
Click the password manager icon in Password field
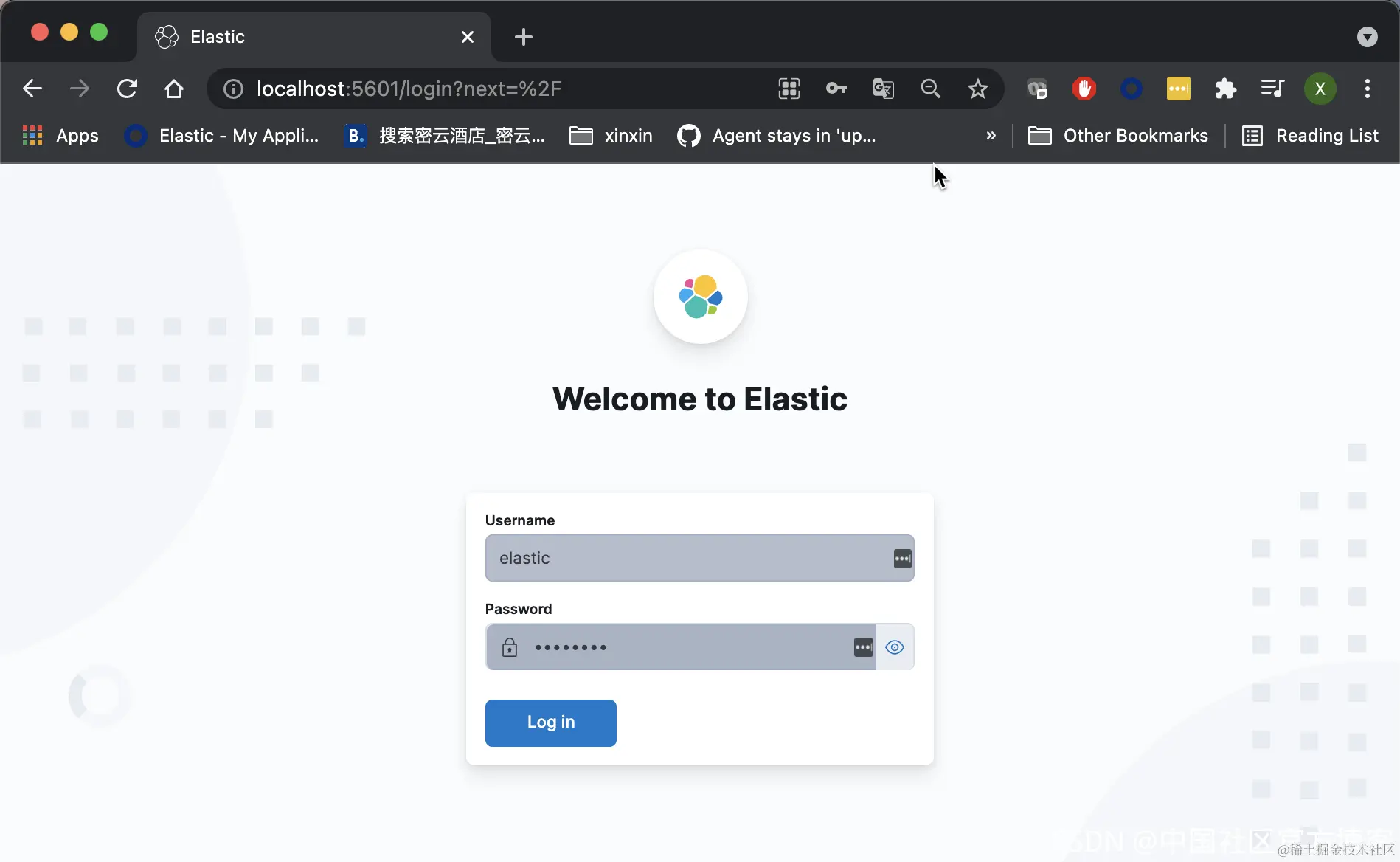[864, 647]
